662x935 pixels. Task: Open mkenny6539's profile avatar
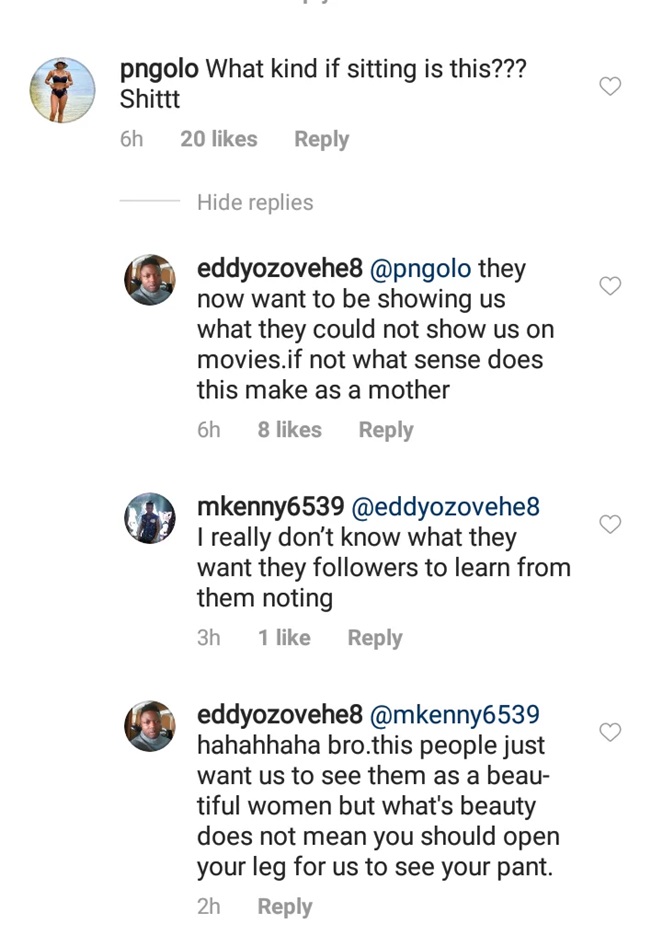pyautogui.click(x=150, y=518)
